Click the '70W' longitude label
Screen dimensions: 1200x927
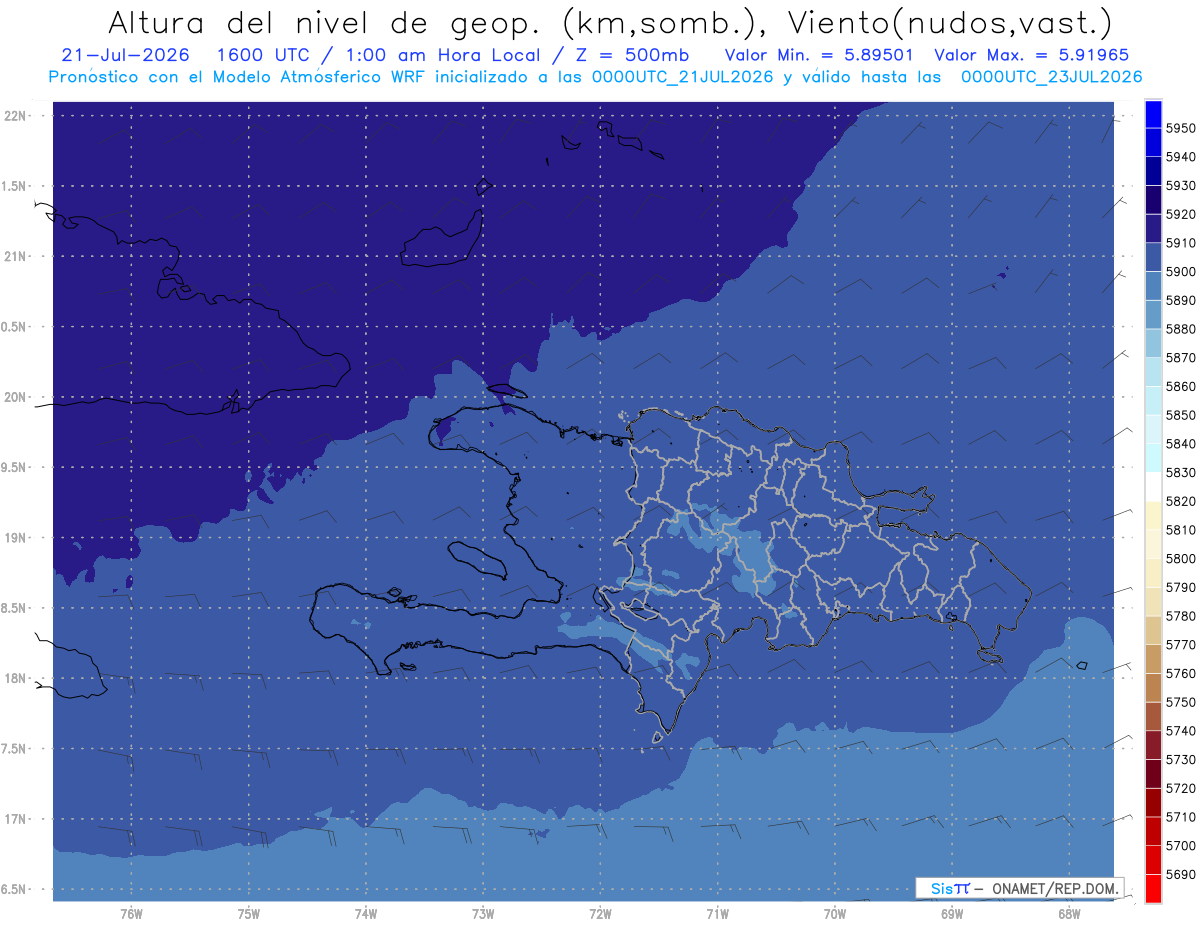(x=834, y=913)
